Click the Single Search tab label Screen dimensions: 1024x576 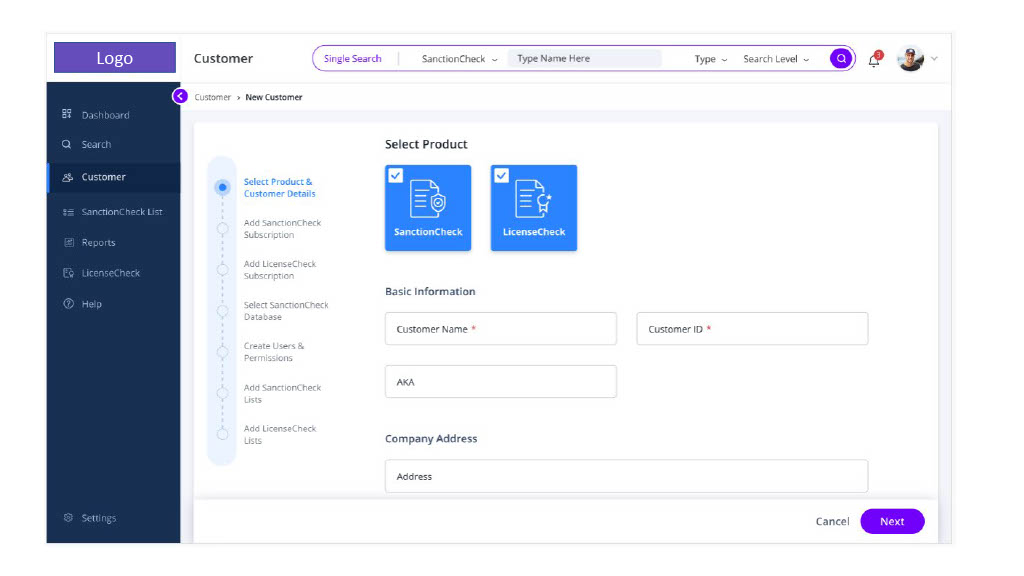[x=353, y=59]
